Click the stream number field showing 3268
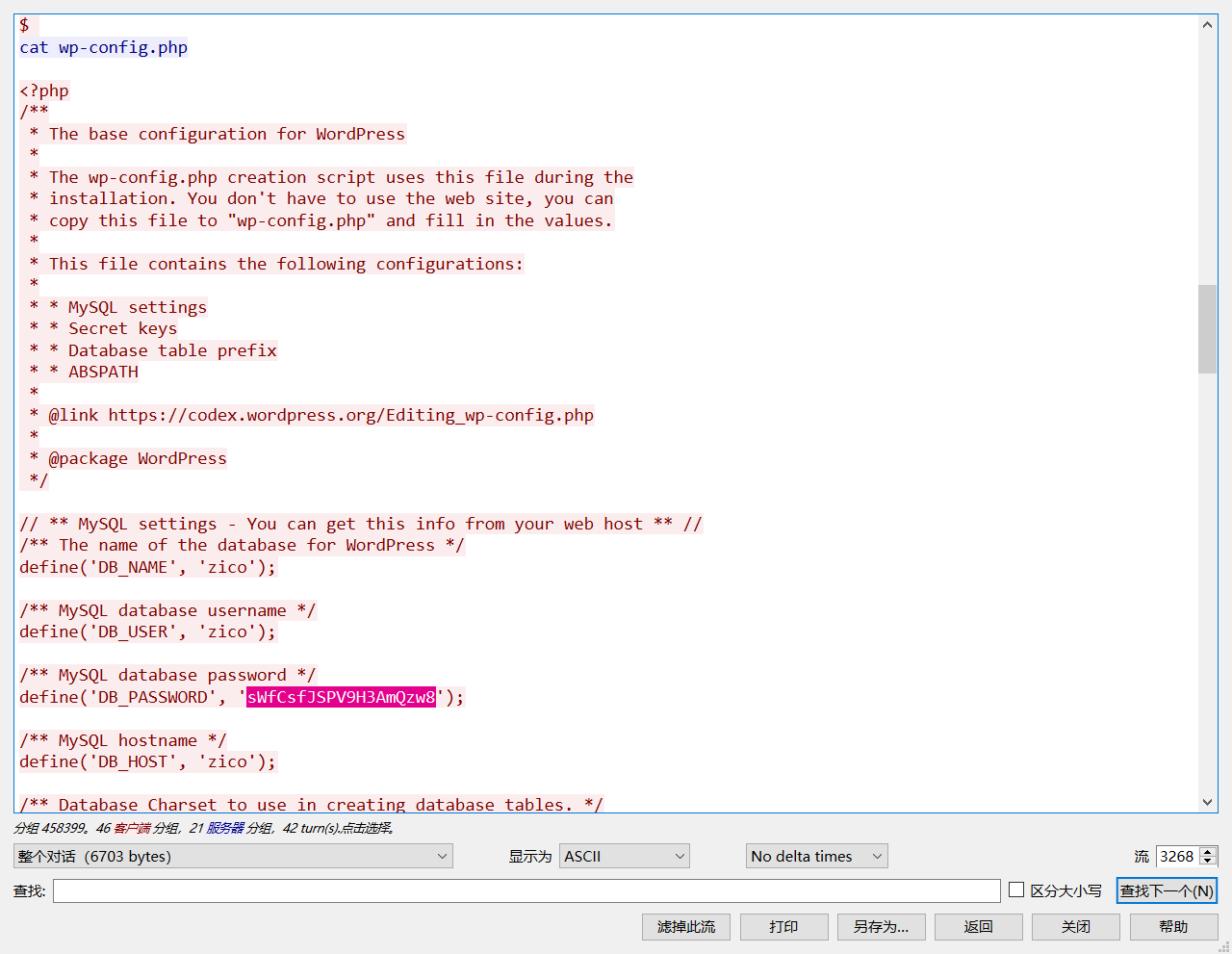The height and width of the screenshot is (954, 1232). 1178,856
